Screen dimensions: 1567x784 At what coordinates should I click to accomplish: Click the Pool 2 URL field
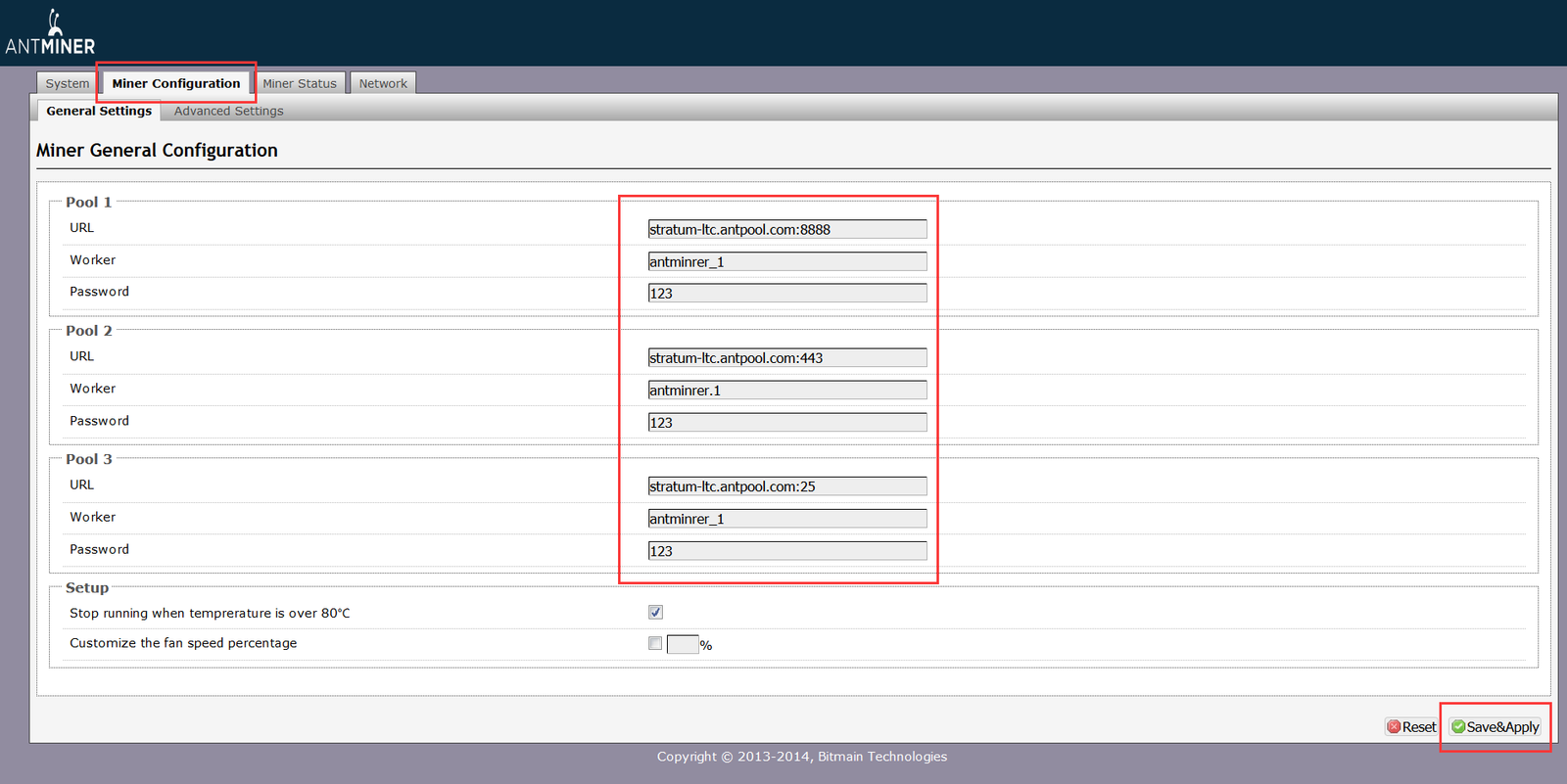[x=787, y=357]
